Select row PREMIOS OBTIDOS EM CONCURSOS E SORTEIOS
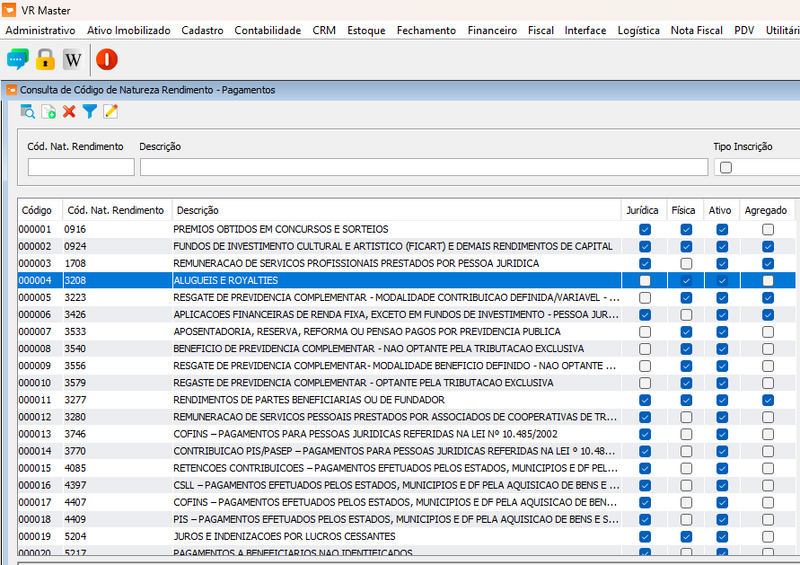The width and height of the screenshot is (800, 565). pyautogui.click(x=406, y=229)
